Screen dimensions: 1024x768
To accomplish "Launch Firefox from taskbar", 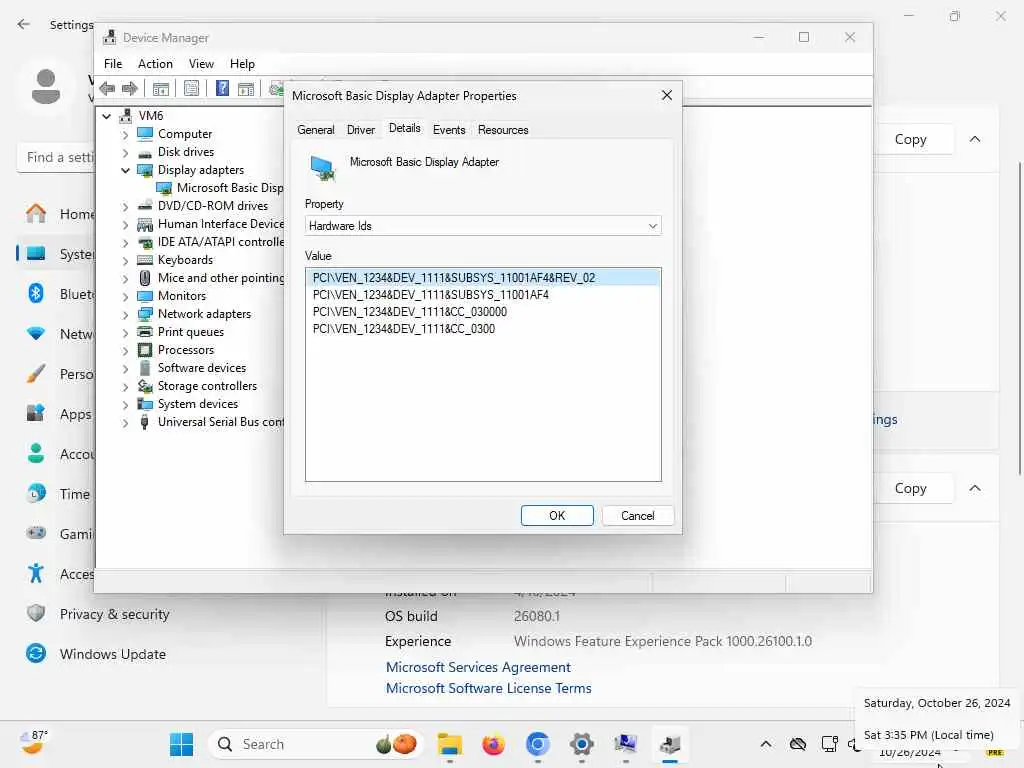I will [x=493, y=744].
